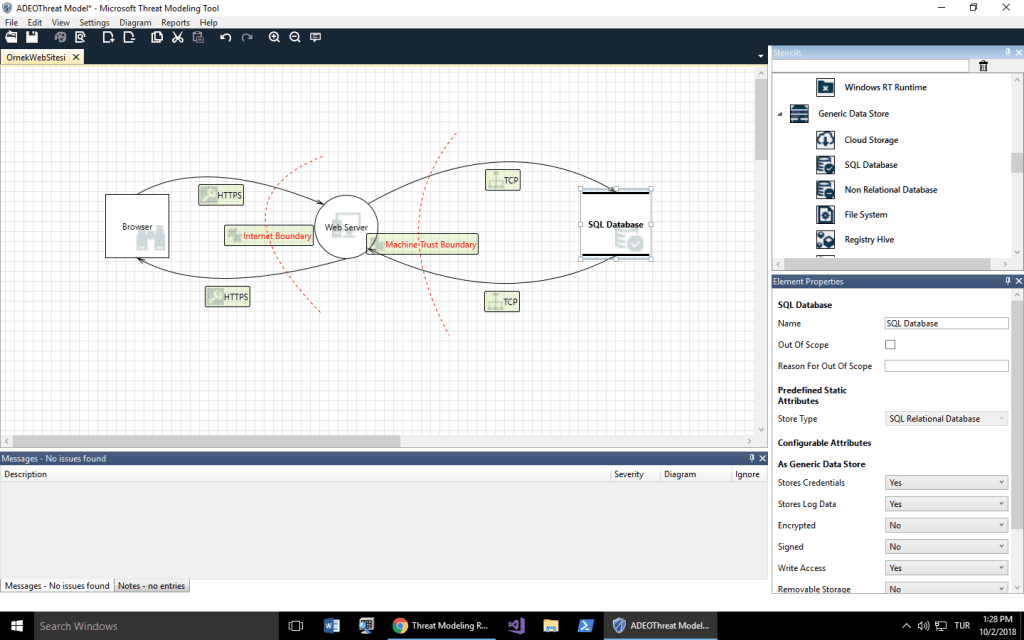Image resolution: width=1024 pixels, height=640 pixels.
Task: Cut the selected element
Action: click(x=177, y=37)
